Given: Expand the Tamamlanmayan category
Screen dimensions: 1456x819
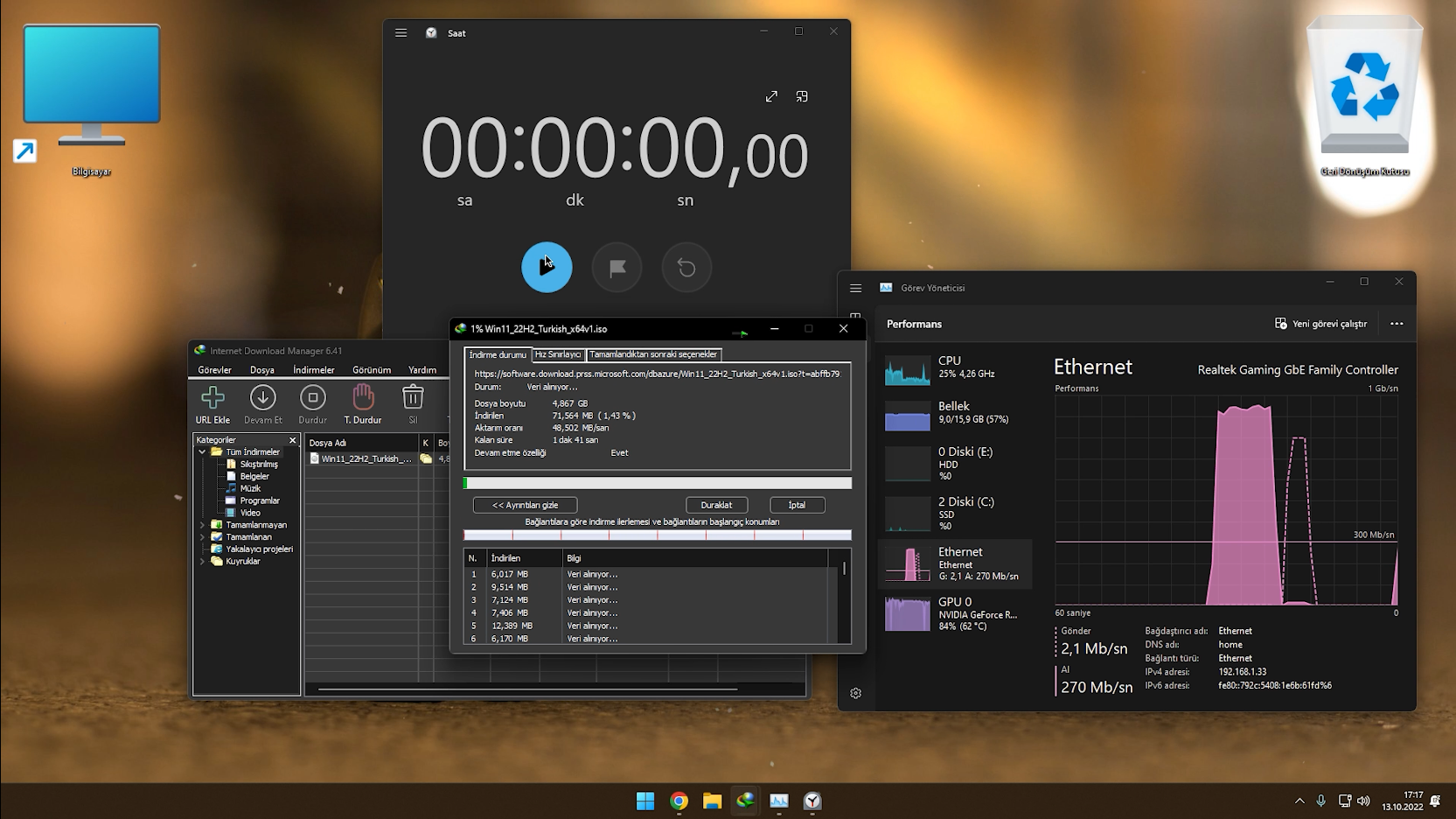Looking at the screenshot, I should (x=203, y=525).
